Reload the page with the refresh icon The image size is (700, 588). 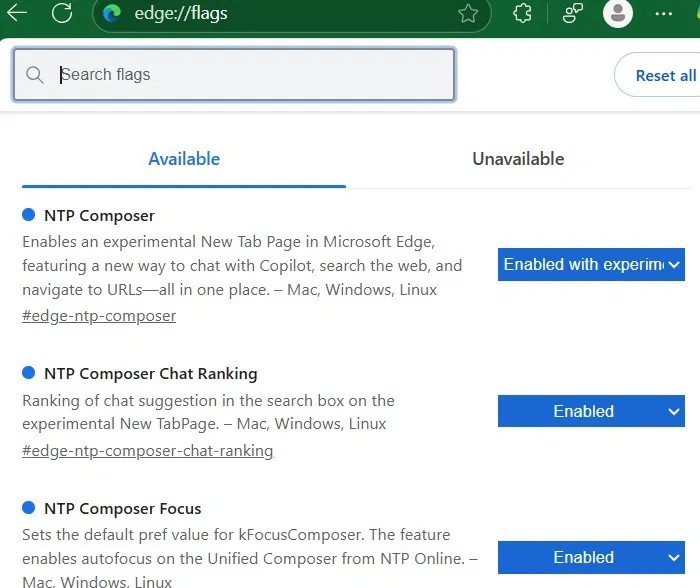click(62, 13)
